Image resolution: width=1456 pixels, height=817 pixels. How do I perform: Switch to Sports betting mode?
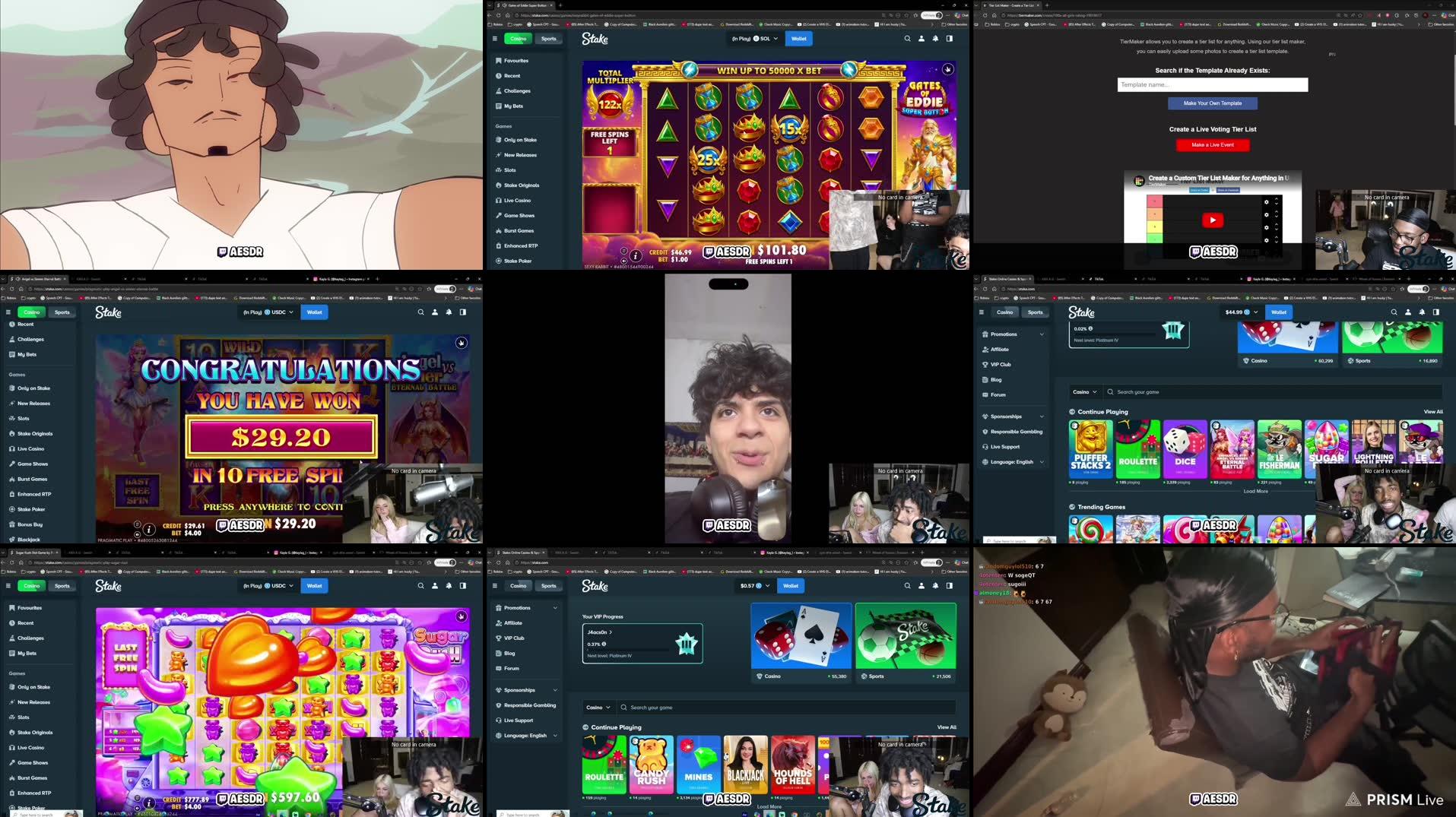click(x=549, y=39)
